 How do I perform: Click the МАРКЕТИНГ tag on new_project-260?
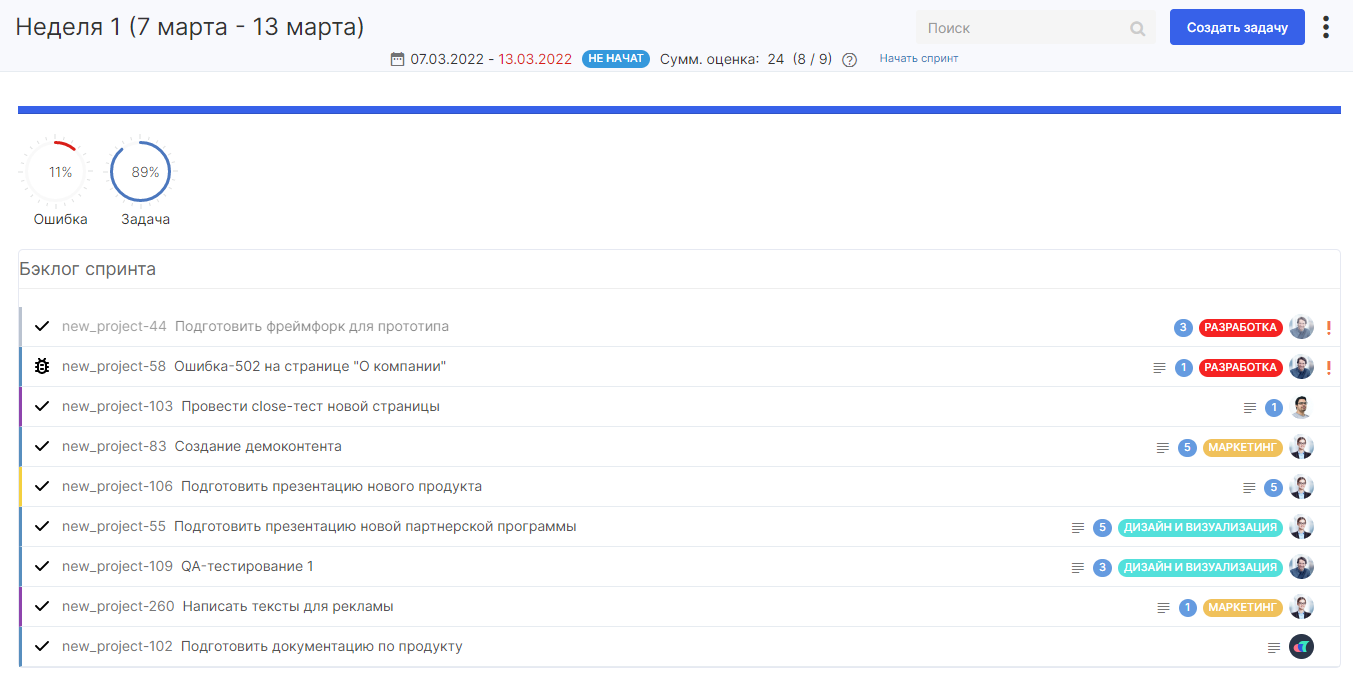tap(1243, 607)
